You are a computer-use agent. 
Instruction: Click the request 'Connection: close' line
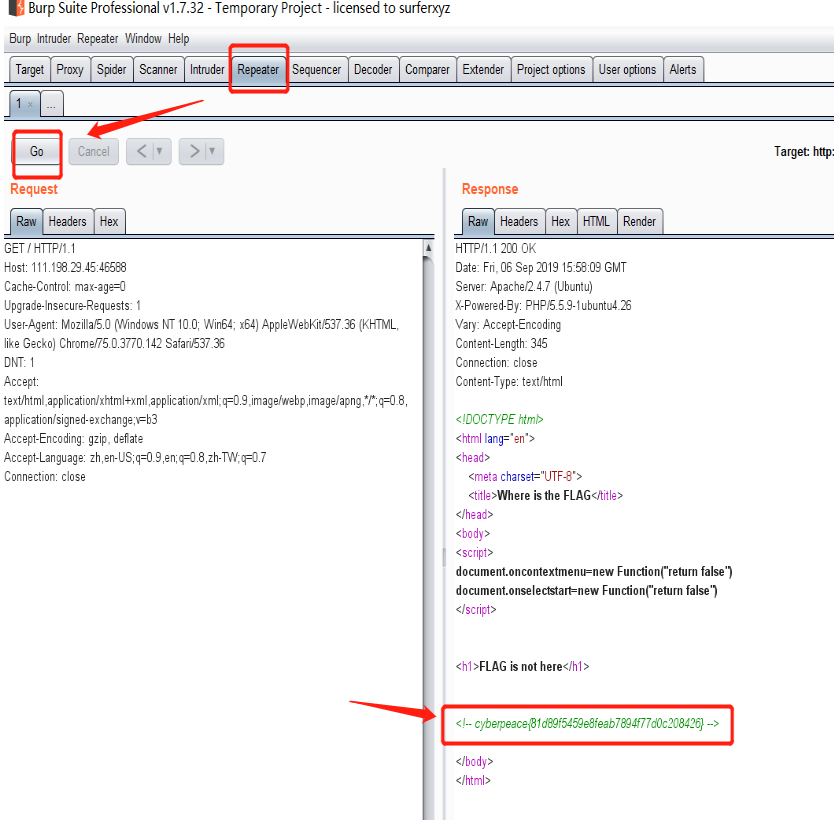click(x=45, y=476)
